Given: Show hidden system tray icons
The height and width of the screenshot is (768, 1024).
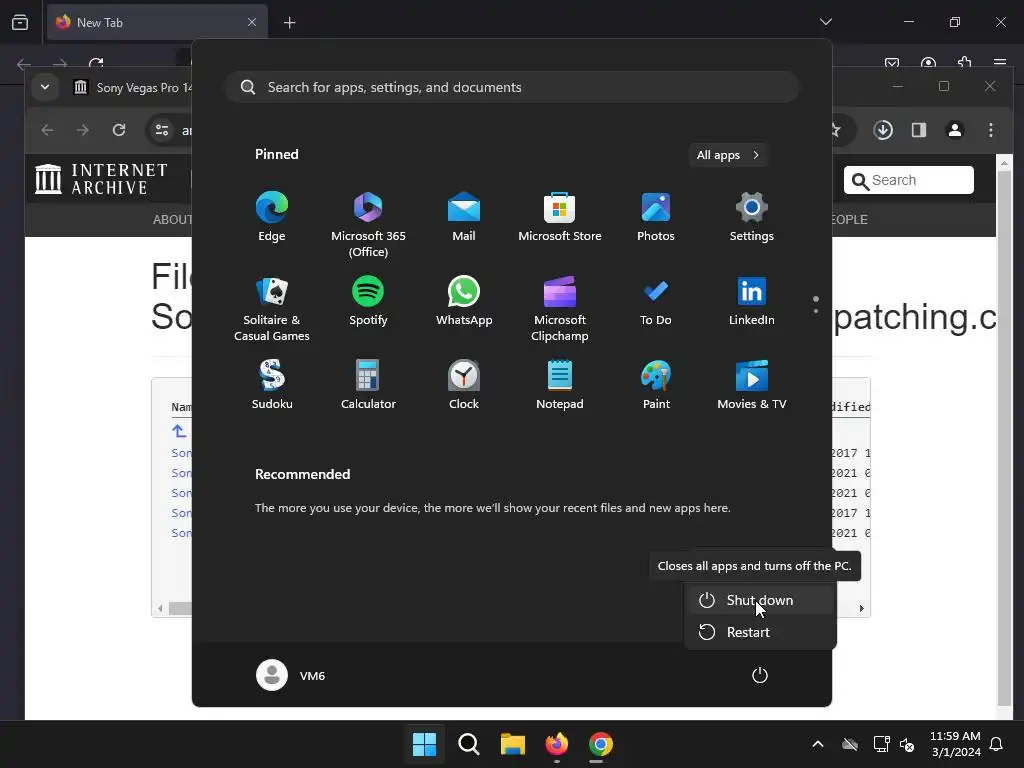Looking at the screenshot, I should tap(818, 744).
